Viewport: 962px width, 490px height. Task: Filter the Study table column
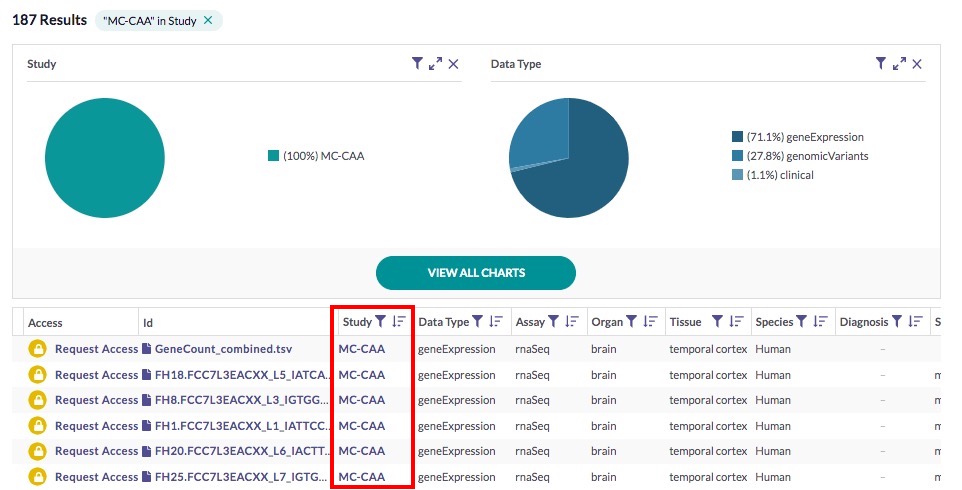coord(380,322)
